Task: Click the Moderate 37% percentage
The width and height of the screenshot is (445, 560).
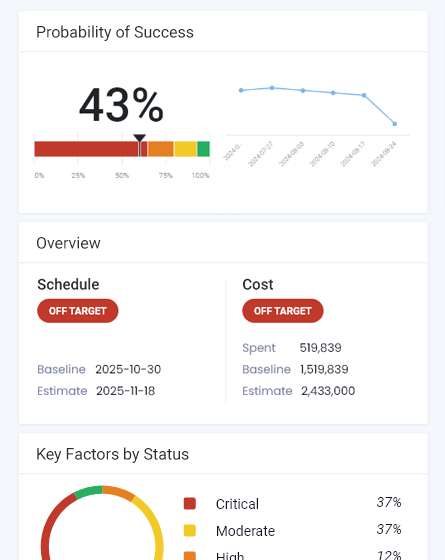Action: 389,529
